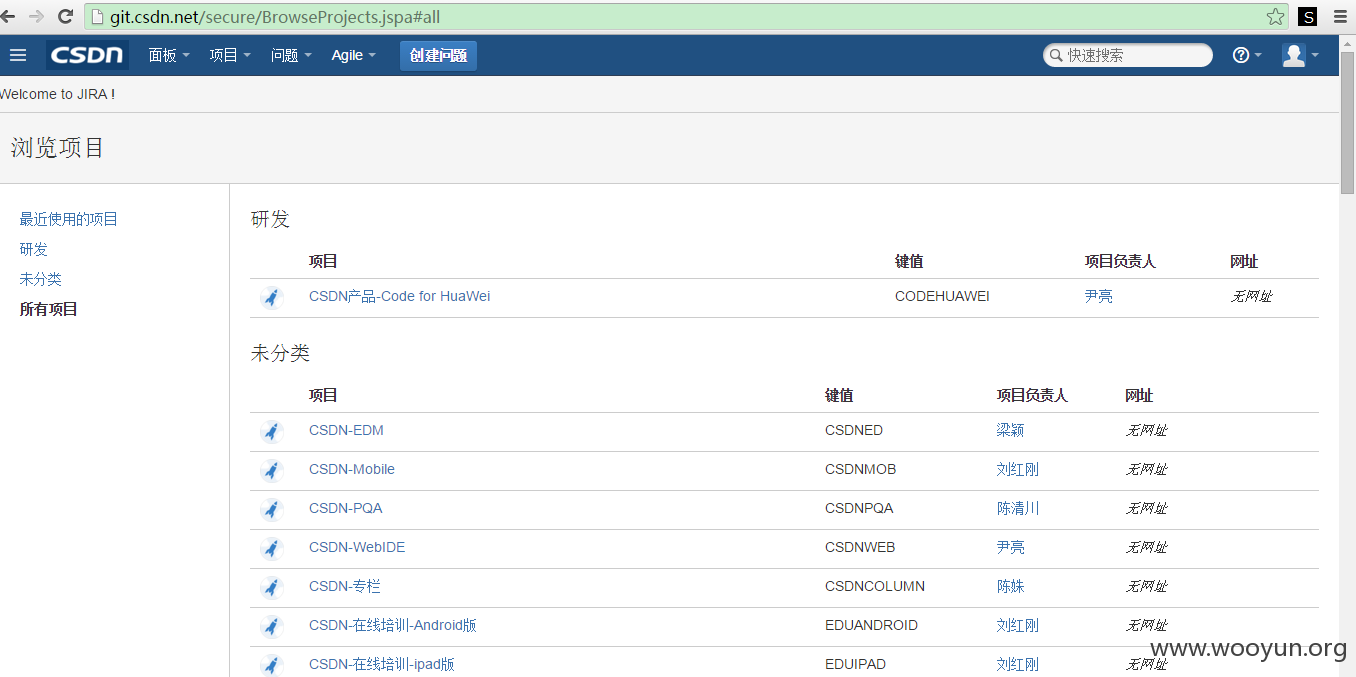Click key value CSDNCOLUMN
The width and height of the screenshot is (1356, 677).
coord(875,586)
